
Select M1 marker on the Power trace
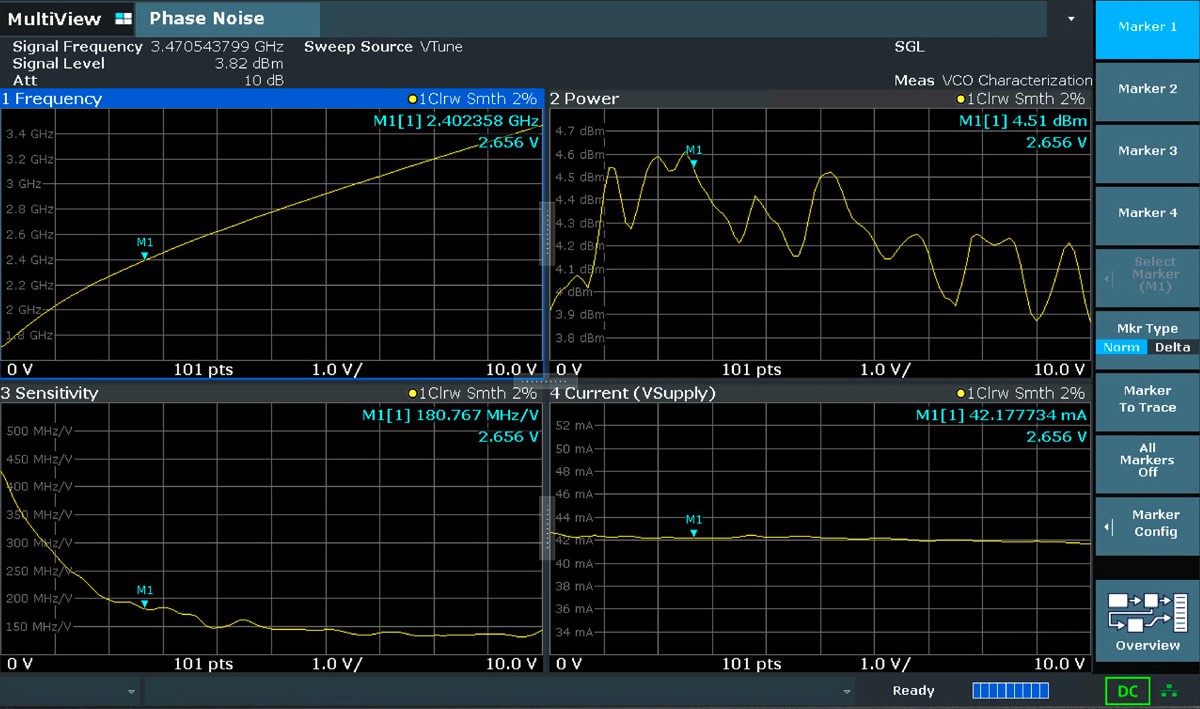pyautogui.click(x=693, y=163)
